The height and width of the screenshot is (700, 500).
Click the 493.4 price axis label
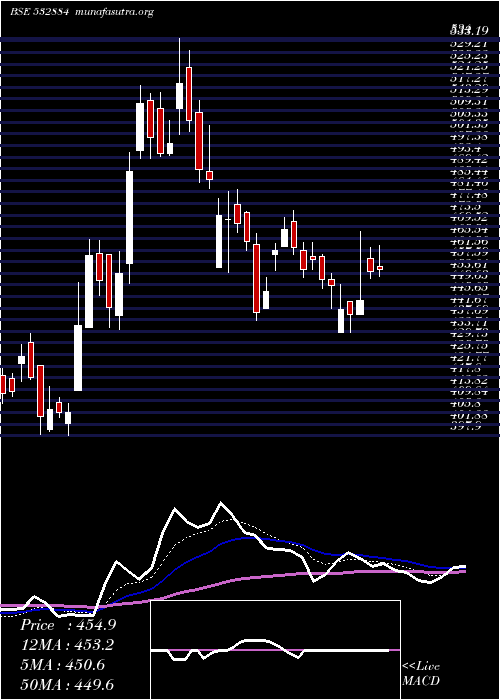[x=468, y=147]
